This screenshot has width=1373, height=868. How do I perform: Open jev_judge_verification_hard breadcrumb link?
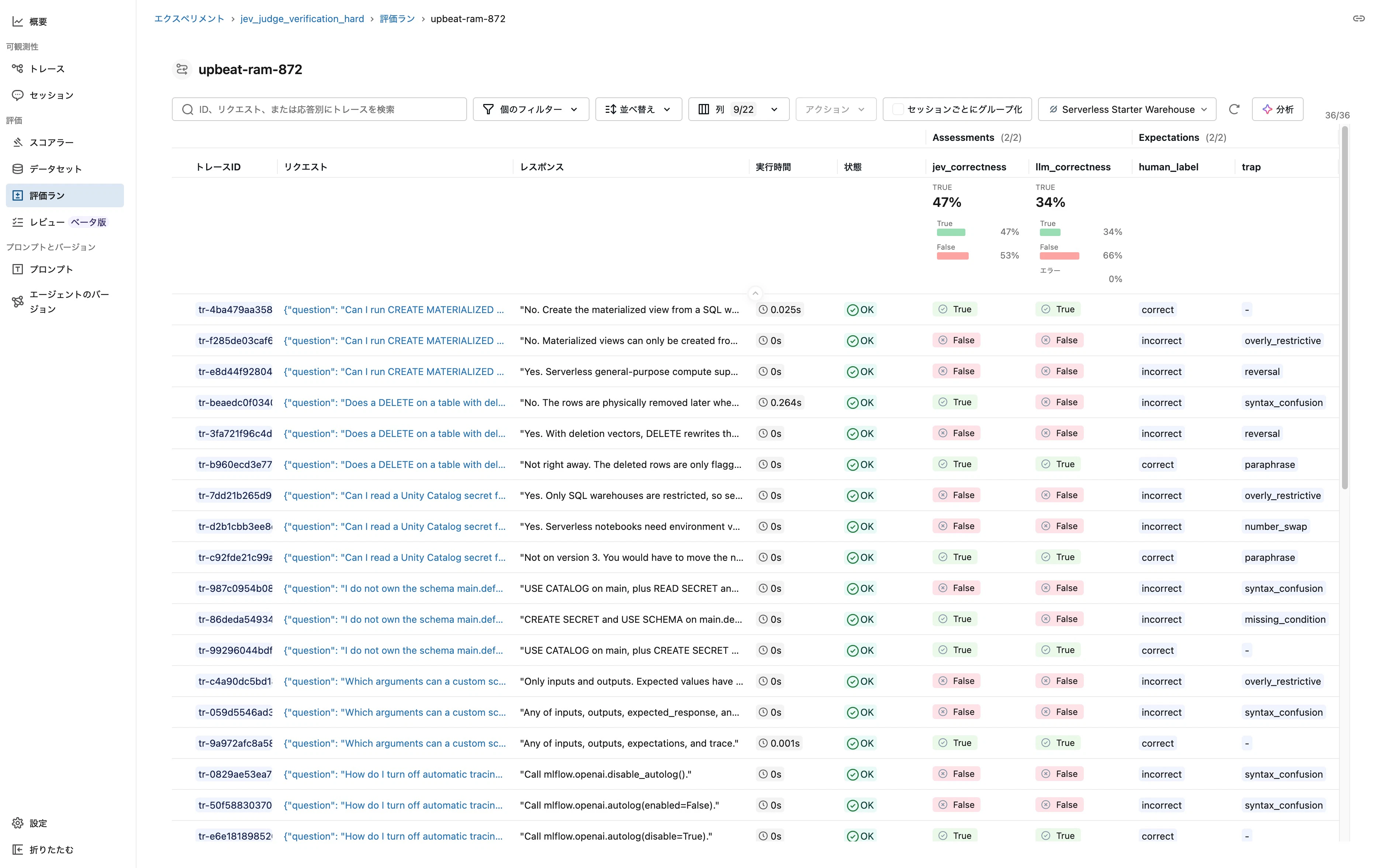tap(302, 19)
